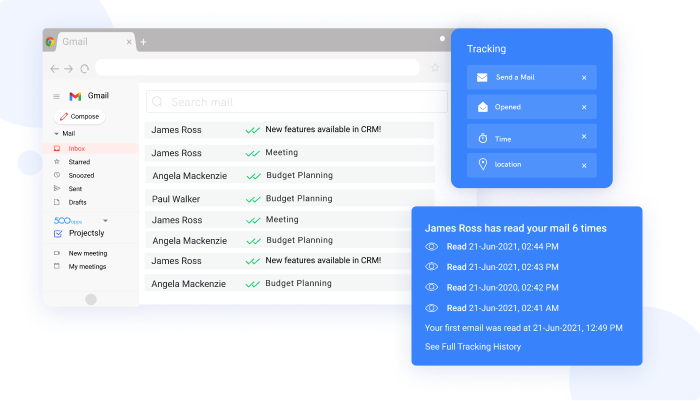Click the Snoozed clock icon

tap(57, 175)
